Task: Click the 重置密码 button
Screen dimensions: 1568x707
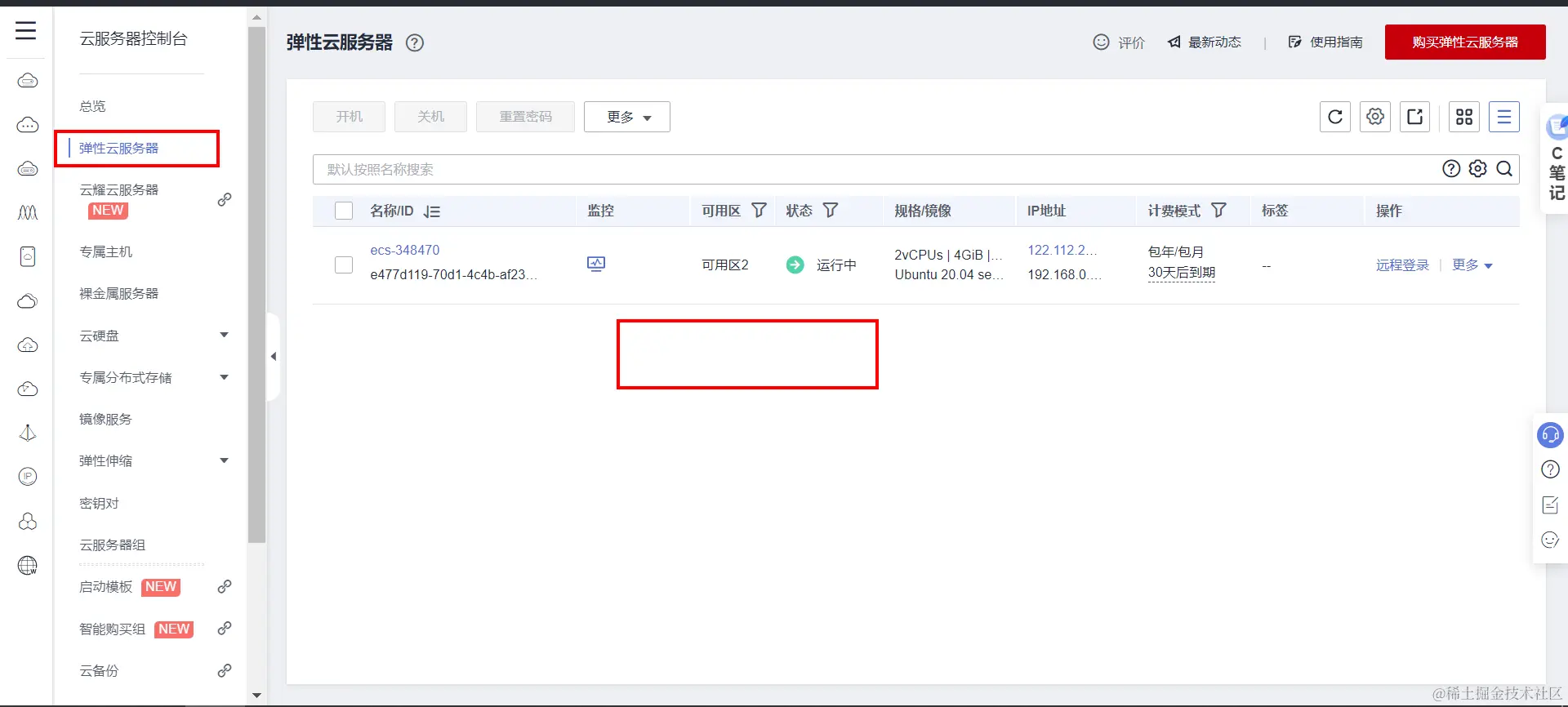Action: [x=526, y=117]
